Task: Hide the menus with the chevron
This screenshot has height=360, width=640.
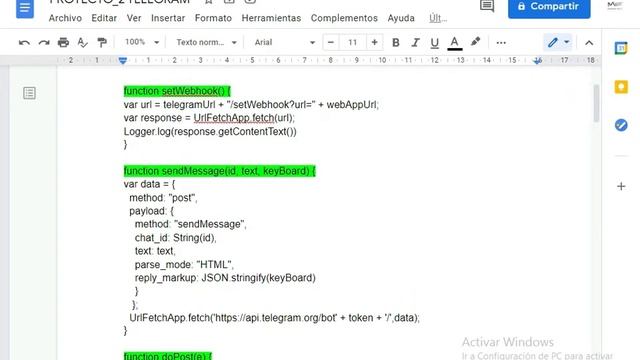Action: pyautogui.click(x=589, y=42)
